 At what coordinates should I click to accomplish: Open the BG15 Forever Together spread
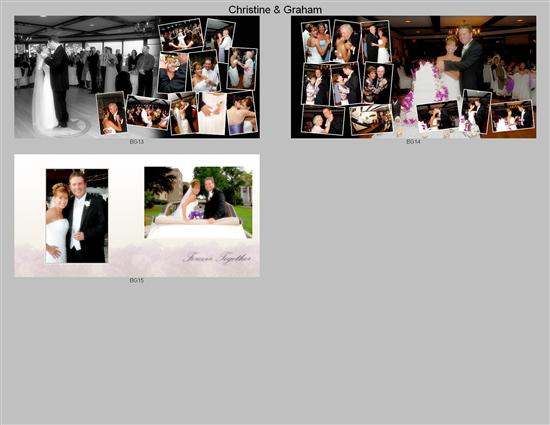(x=137, y=216)
